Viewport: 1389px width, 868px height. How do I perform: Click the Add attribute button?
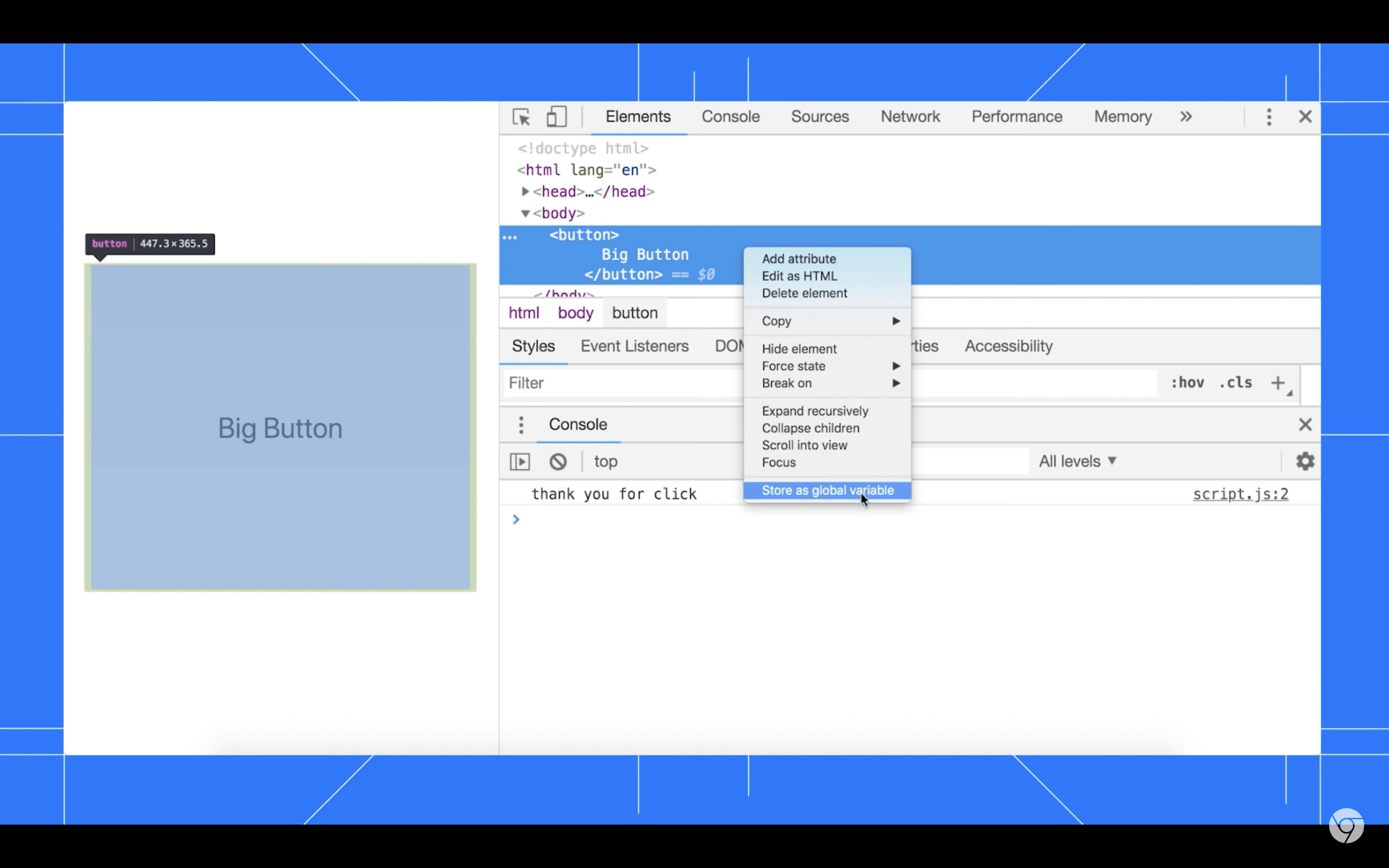799,259
